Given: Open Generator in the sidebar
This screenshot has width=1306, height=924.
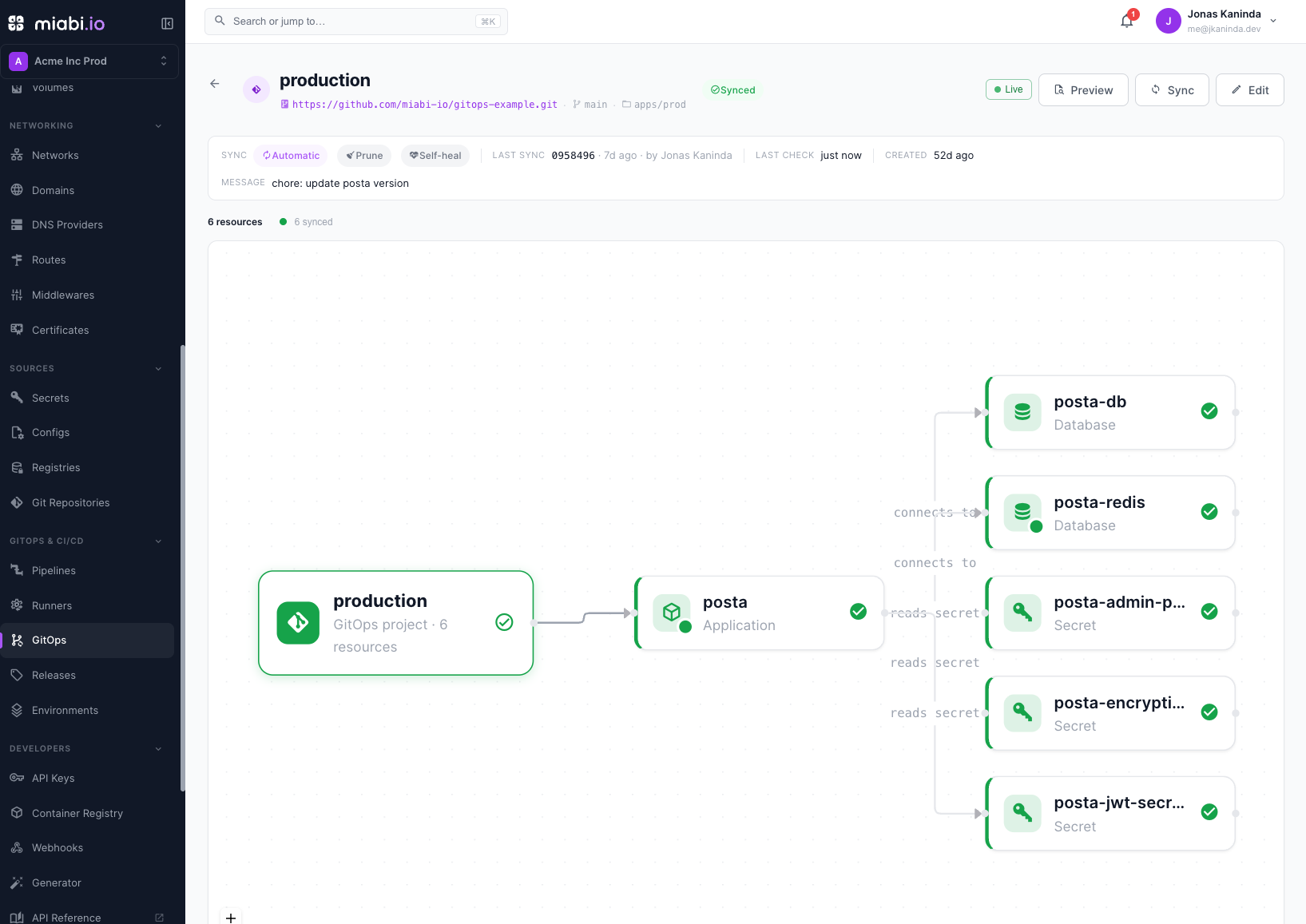Looking at the screenshot, I should click(x=87, y=882).
